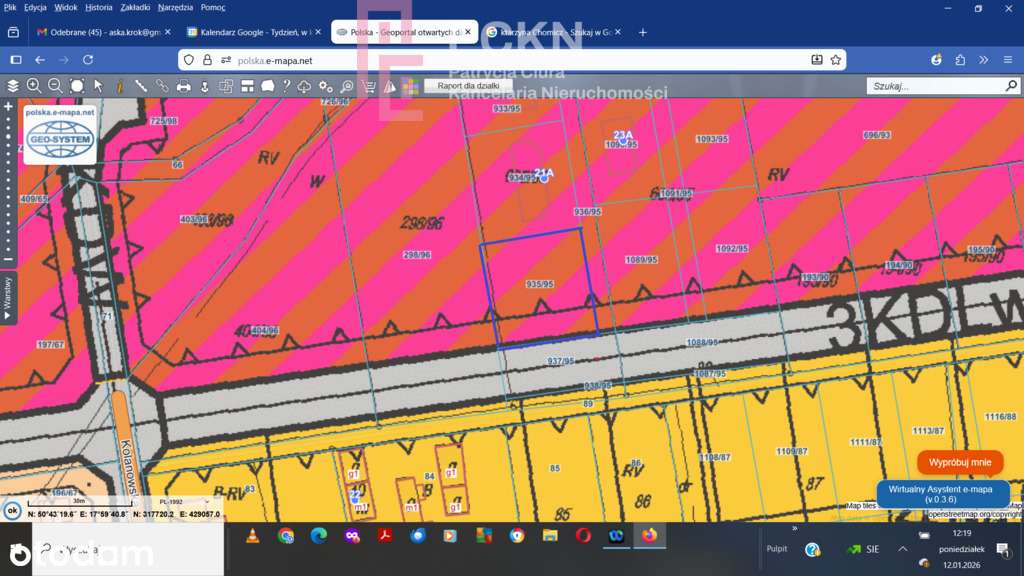Close the Polska Geoportal tab

click(x=468, y=32)
